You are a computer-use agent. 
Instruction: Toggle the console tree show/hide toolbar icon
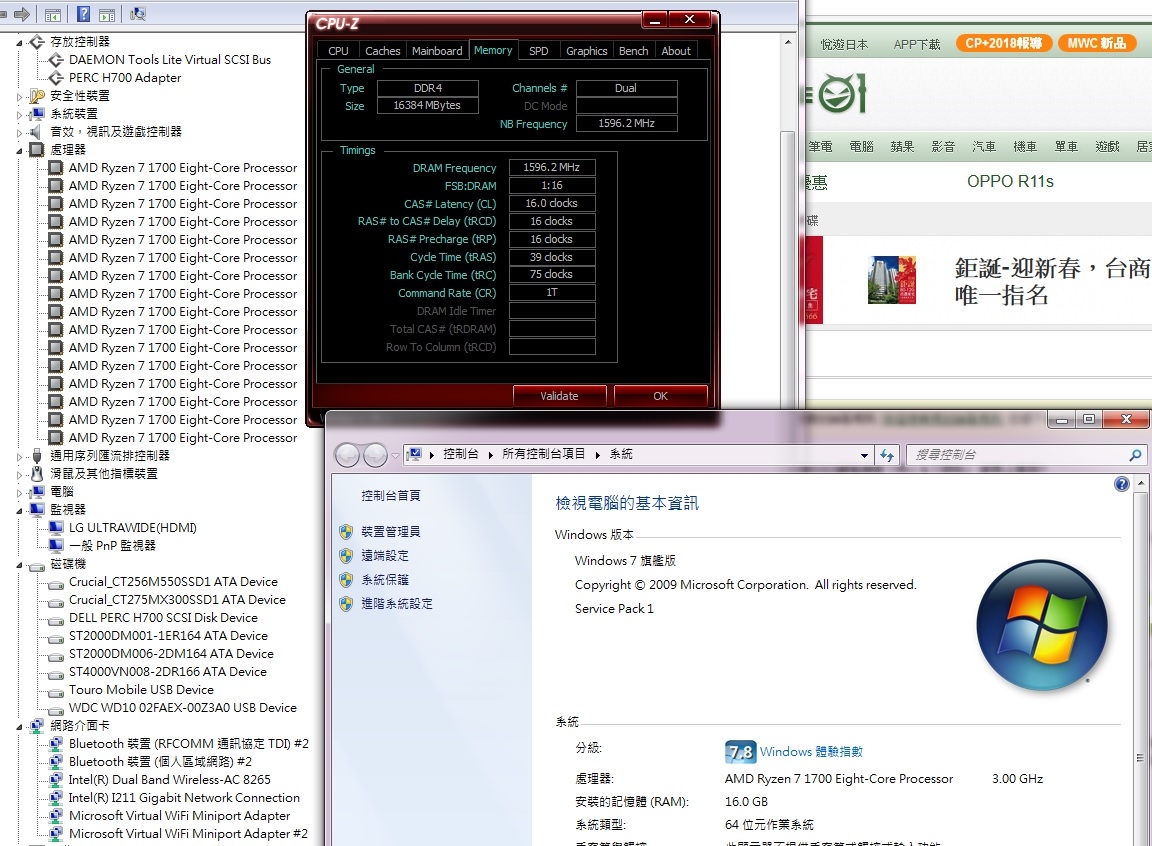[x=53, y=14]
